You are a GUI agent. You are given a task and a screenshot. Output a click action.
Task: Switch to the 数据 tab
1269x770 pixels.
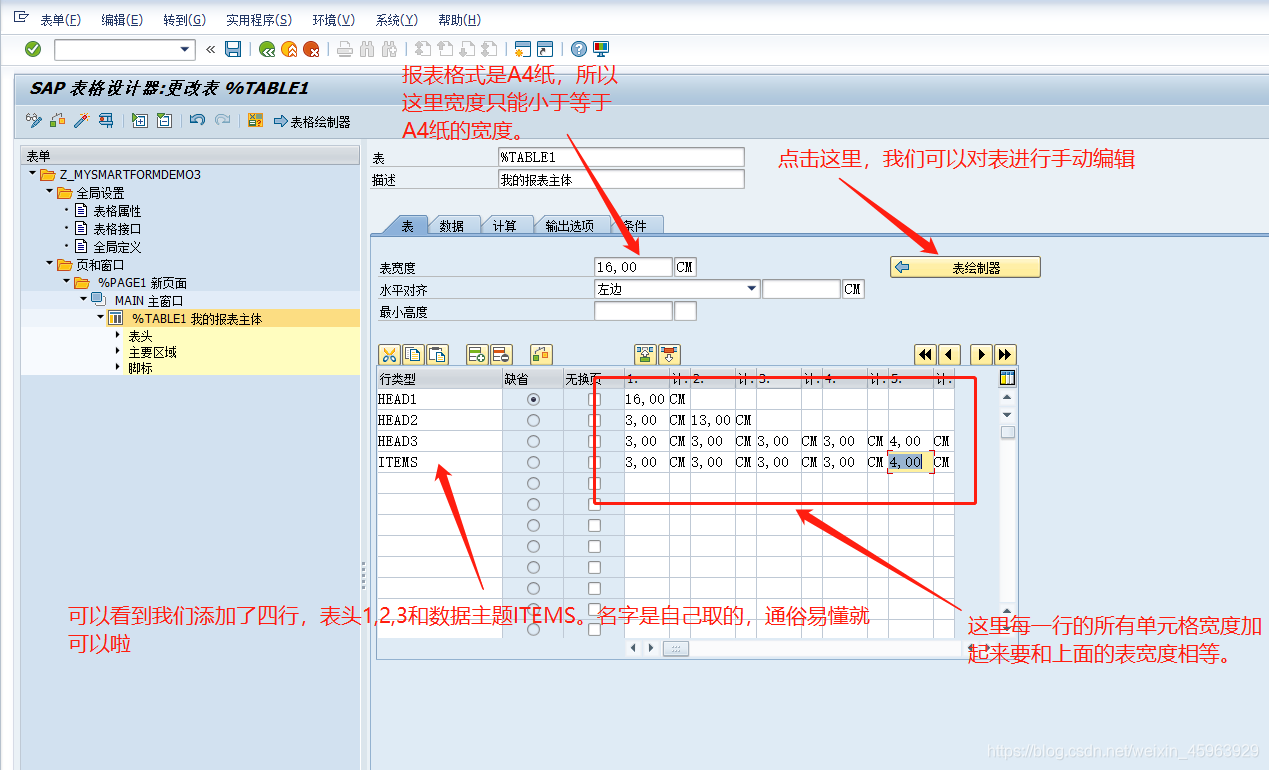[x=452, y=226]
